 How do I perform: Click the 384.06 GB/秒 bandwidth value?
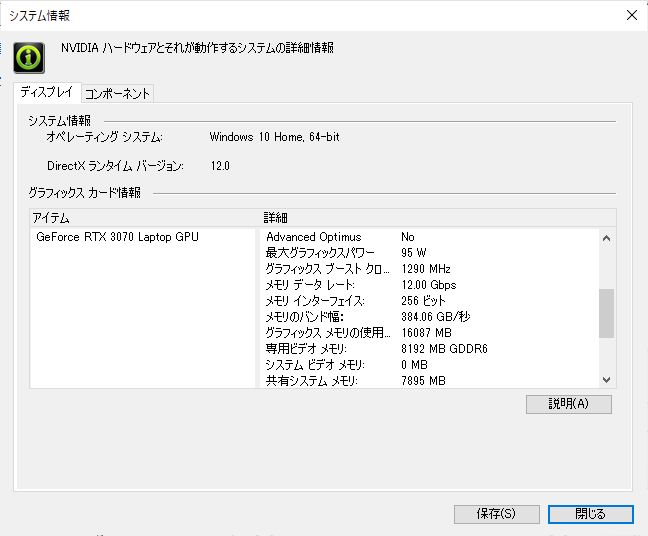click(436, 317)
